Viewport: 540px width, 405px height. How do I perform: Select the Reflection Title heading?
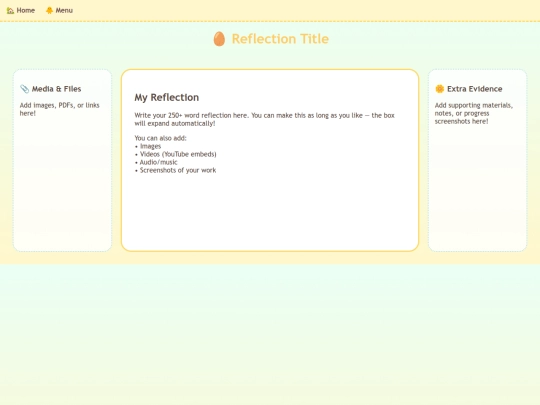[x=280, y=39]
